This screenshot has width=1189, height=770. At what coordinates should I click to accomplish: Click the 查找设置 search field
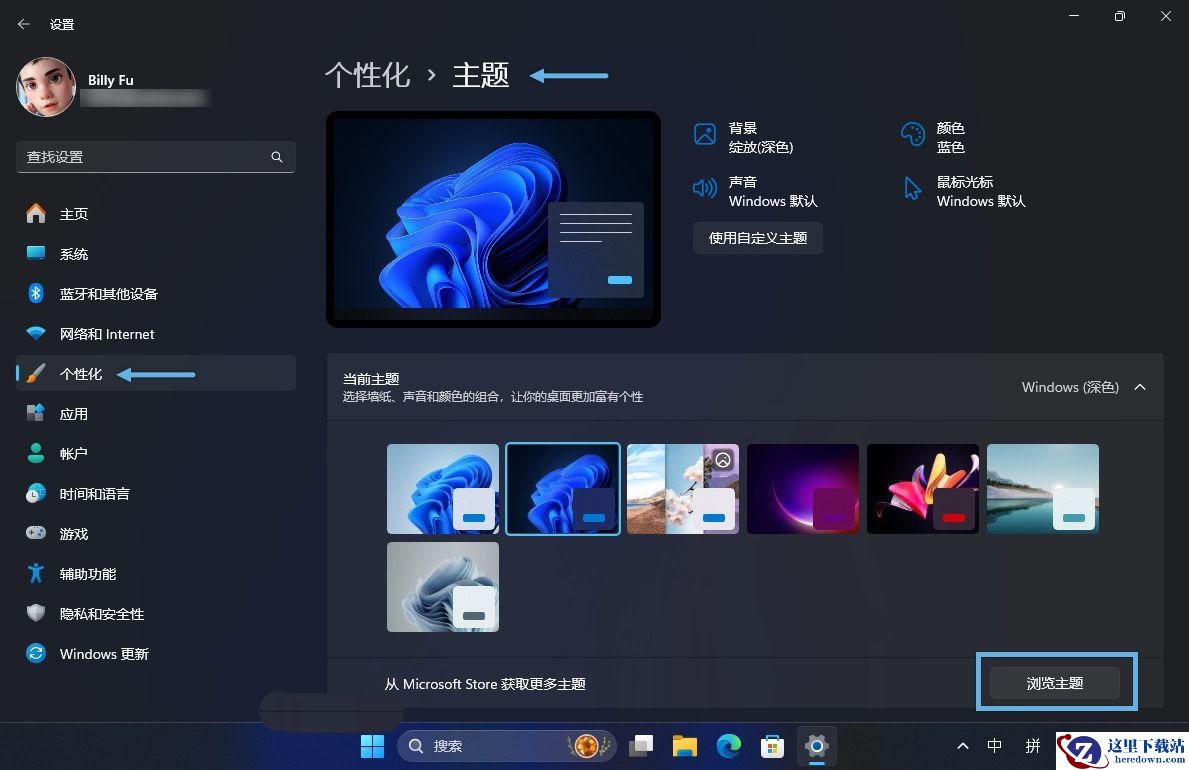155,157
